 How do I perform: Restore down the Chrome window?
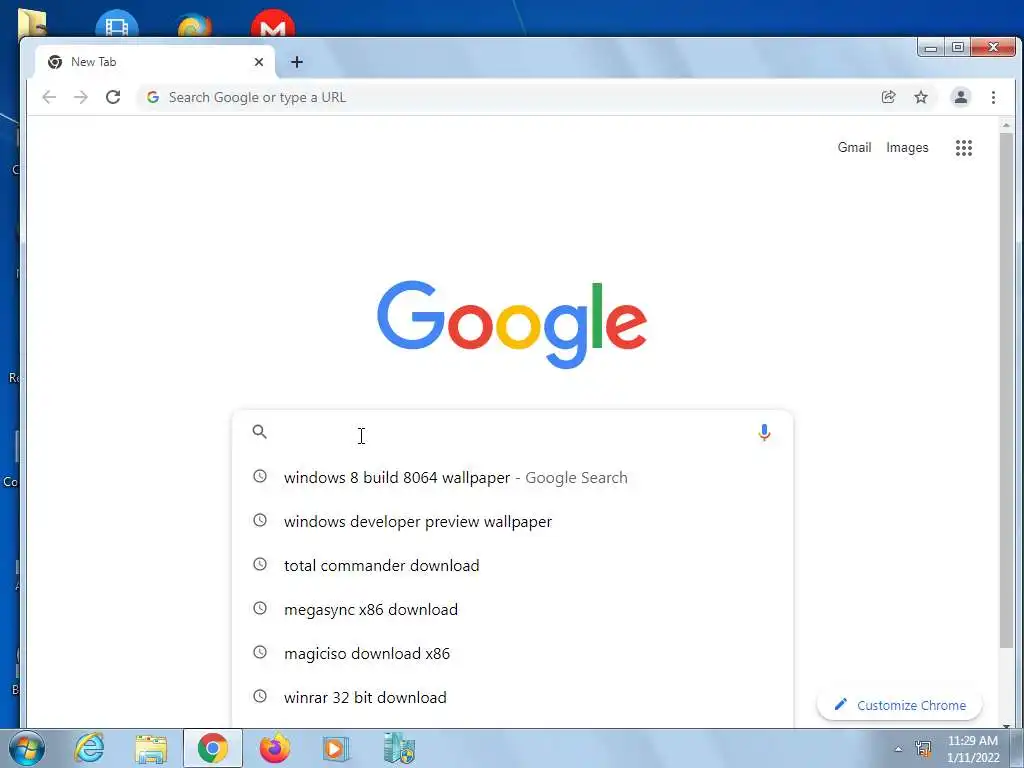pyautogui.click(x=957, y=47)
